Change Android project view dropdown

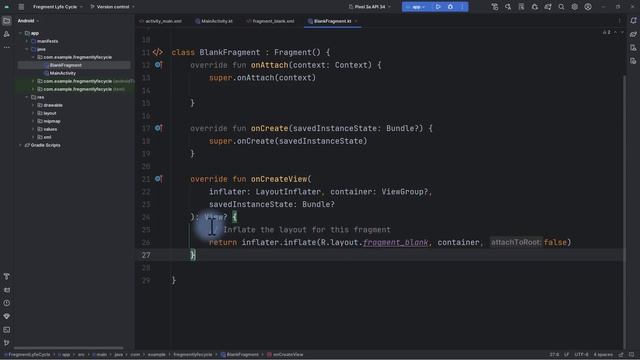coord(28,21)
